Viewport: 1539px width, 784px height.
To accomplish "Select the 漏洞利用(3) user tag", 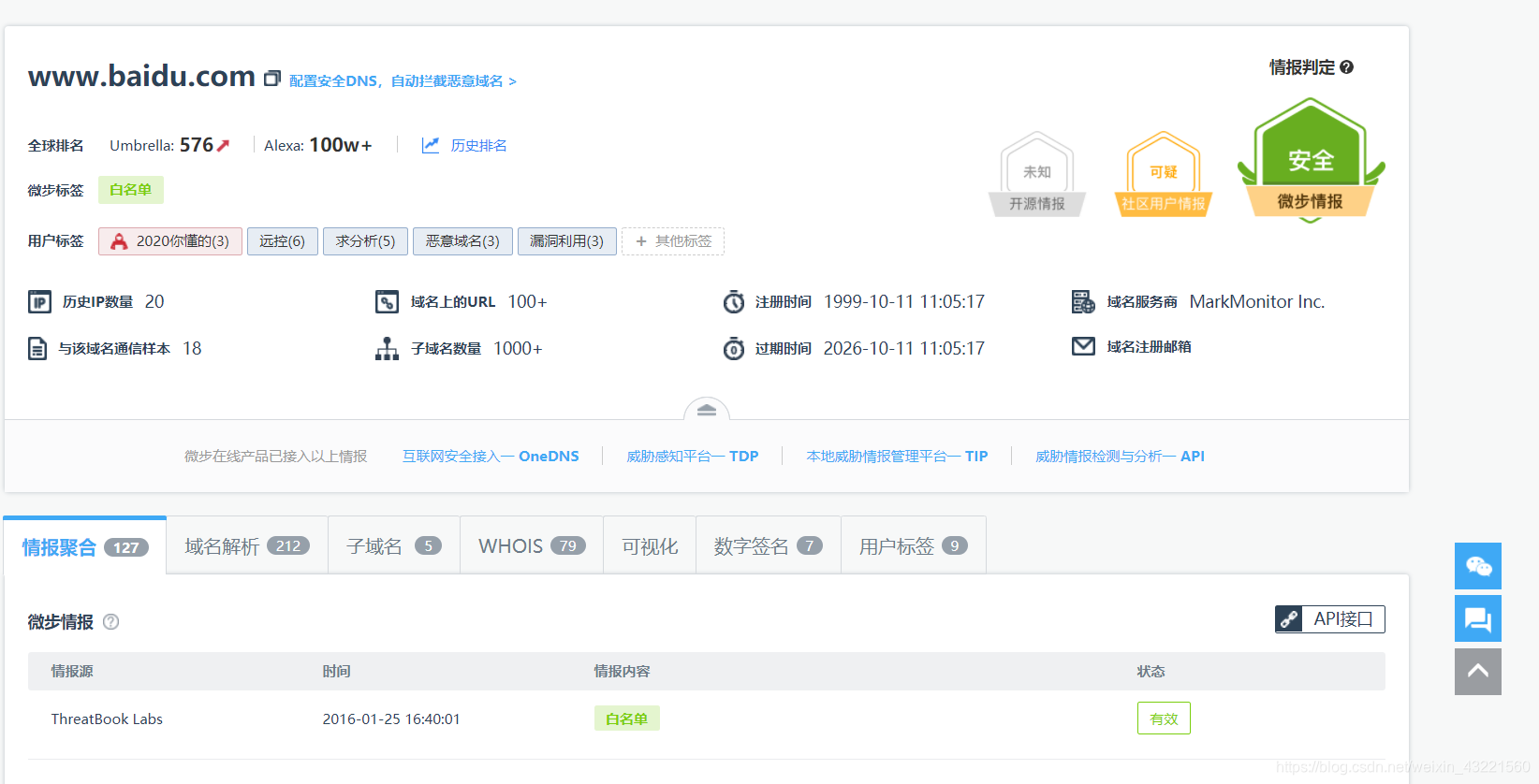I will click(x=567, y=241).
